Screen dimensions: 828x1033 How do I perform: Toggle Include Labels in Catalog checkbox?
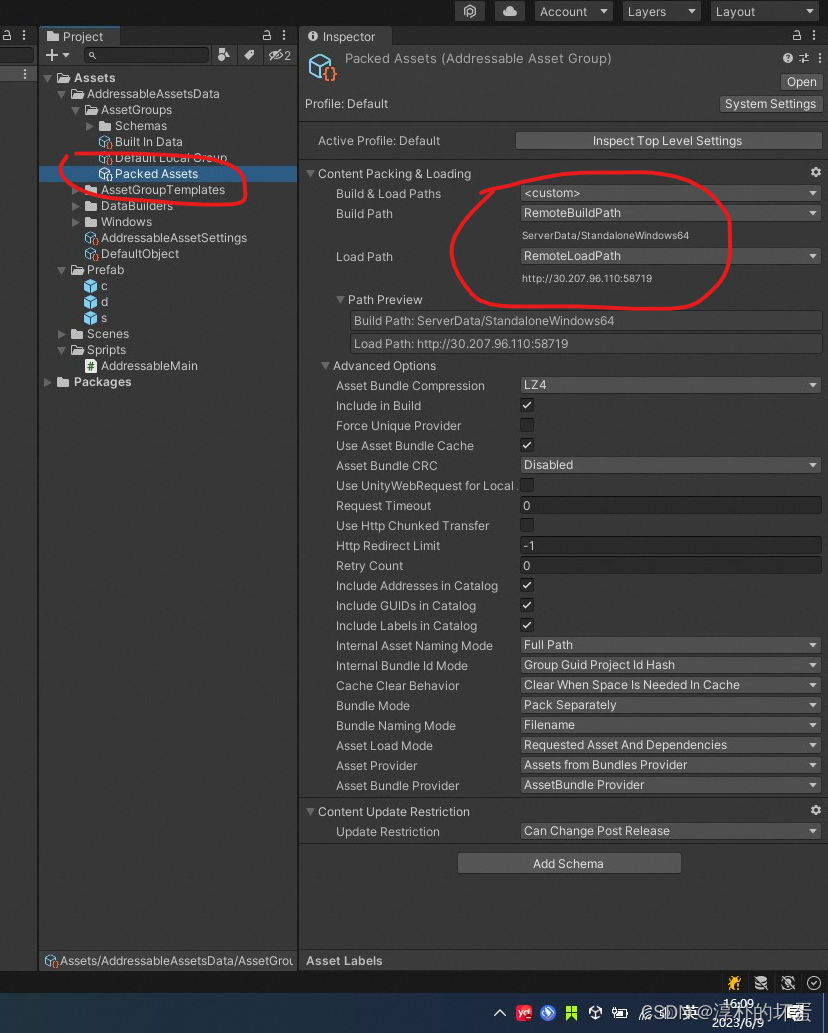[527, 625]
